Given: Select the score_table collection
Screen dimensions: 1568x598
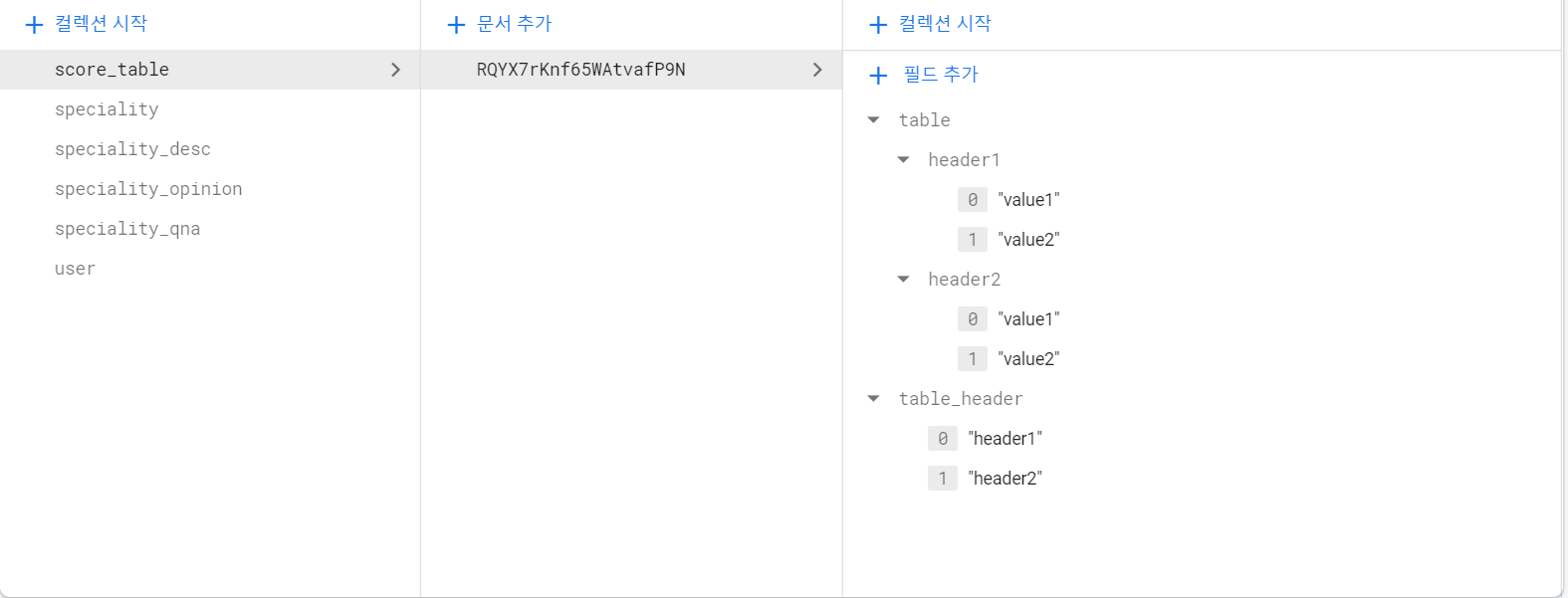Looking at the screenshot, I should pyautogui.click(x=210, y=70).
